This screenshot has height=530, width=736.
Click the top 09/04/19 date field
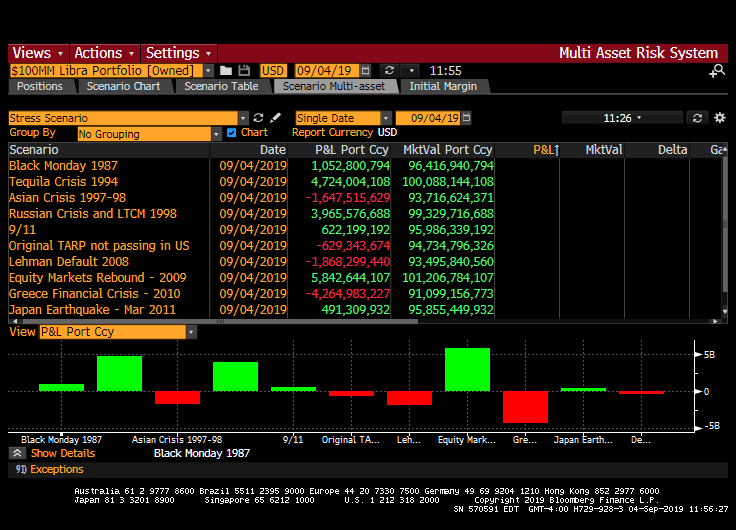[x=327, y=71]
